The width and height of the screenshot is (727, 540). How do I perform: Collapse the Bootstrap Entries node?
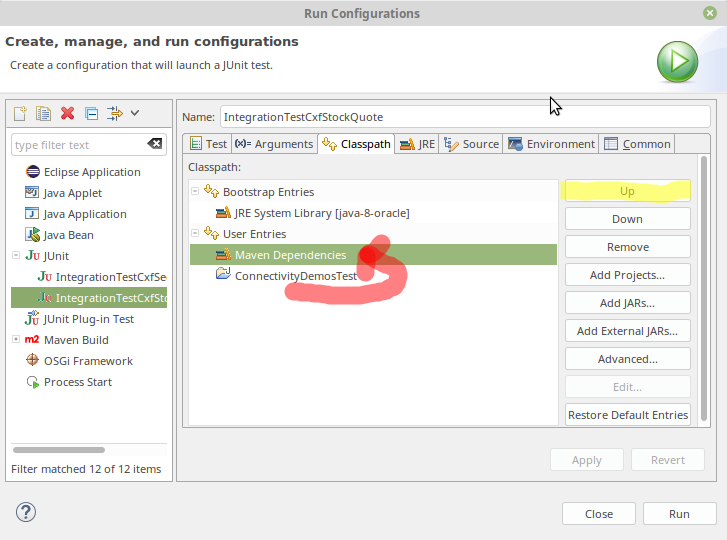point(195,191)
